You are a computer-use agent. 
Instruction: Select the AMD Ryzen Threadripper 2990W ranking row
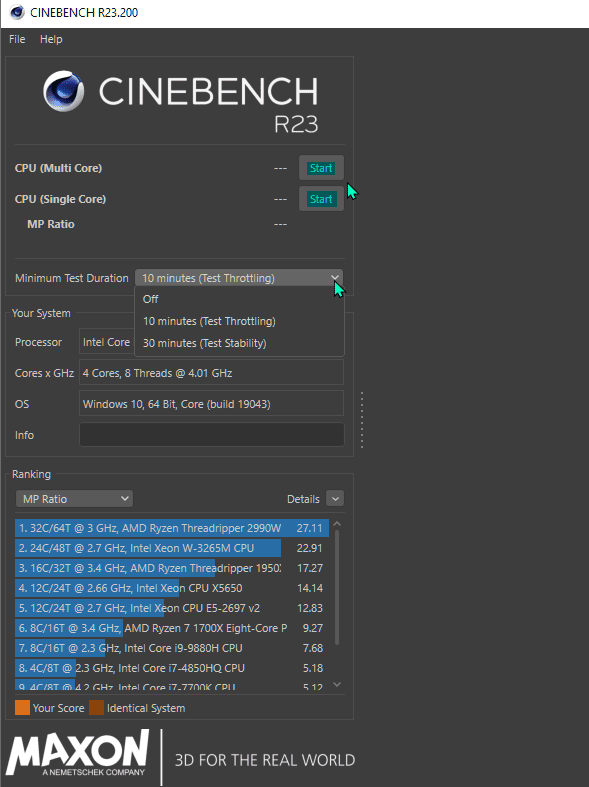(x=172, y=528)
